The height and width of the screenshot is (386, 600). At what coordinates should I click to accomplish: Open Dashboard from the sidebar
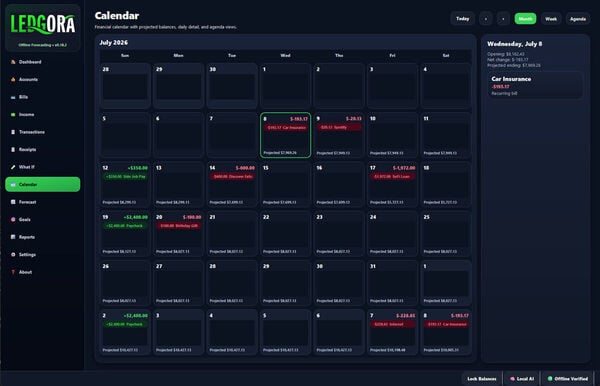coord(43,62)
